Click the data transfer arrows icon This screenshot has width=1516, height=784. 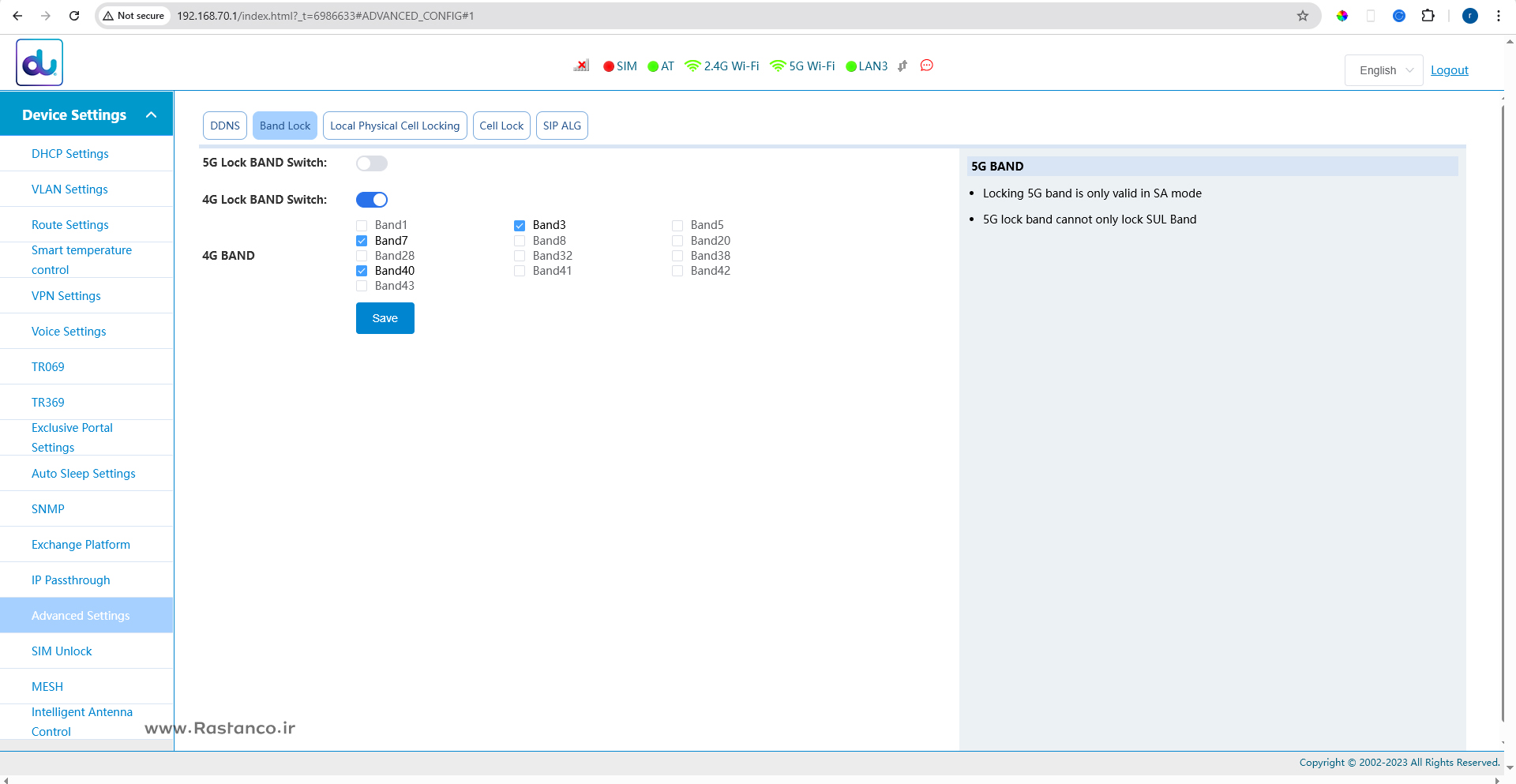902,66
